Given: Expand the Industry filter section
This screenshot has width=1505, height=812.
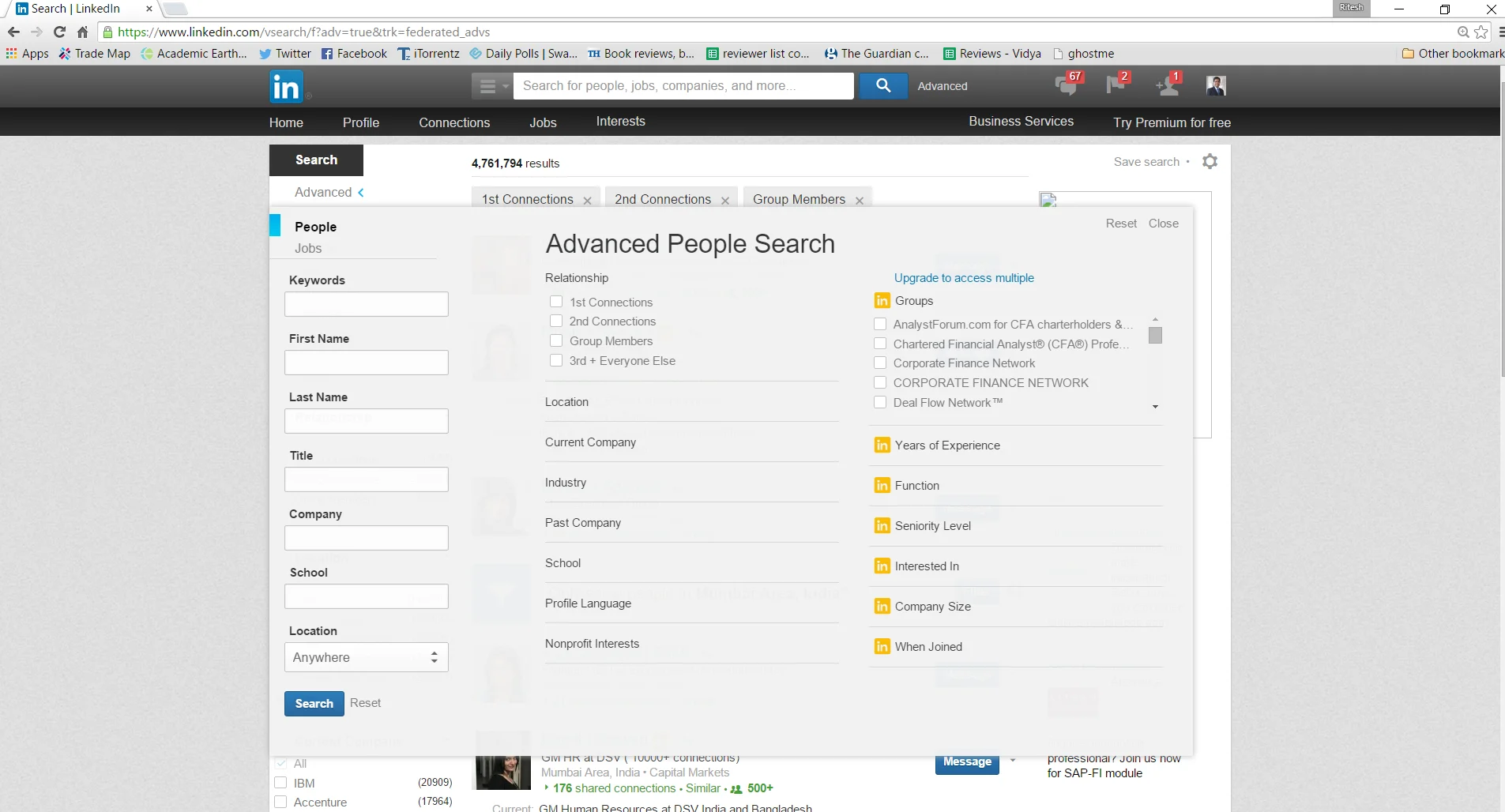Looking at the screenshot, I should [566, 483].
